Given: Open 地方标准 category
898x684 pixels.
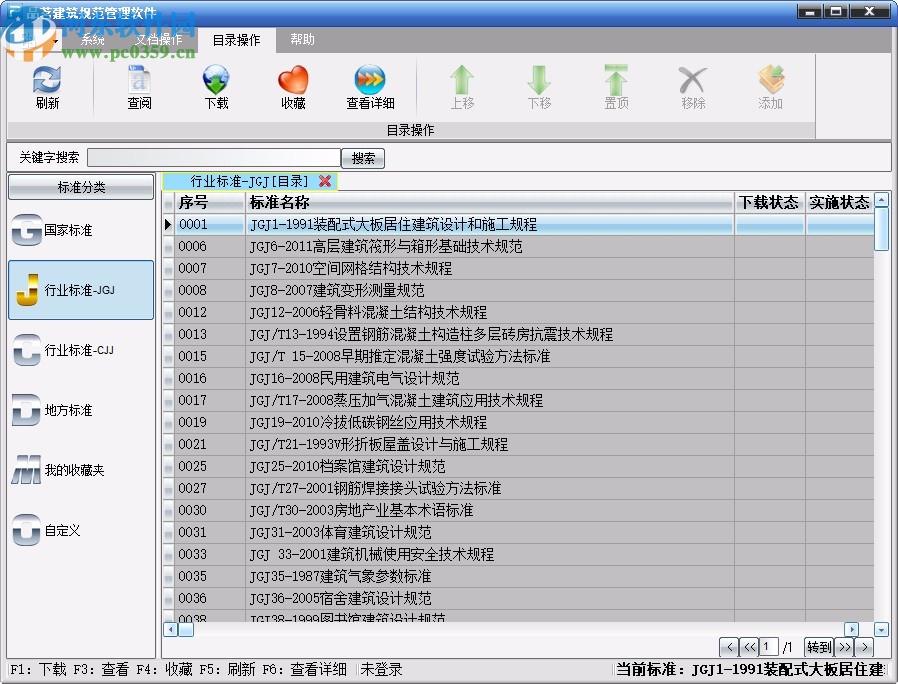Looking at the screenshot, I should 81,410.
